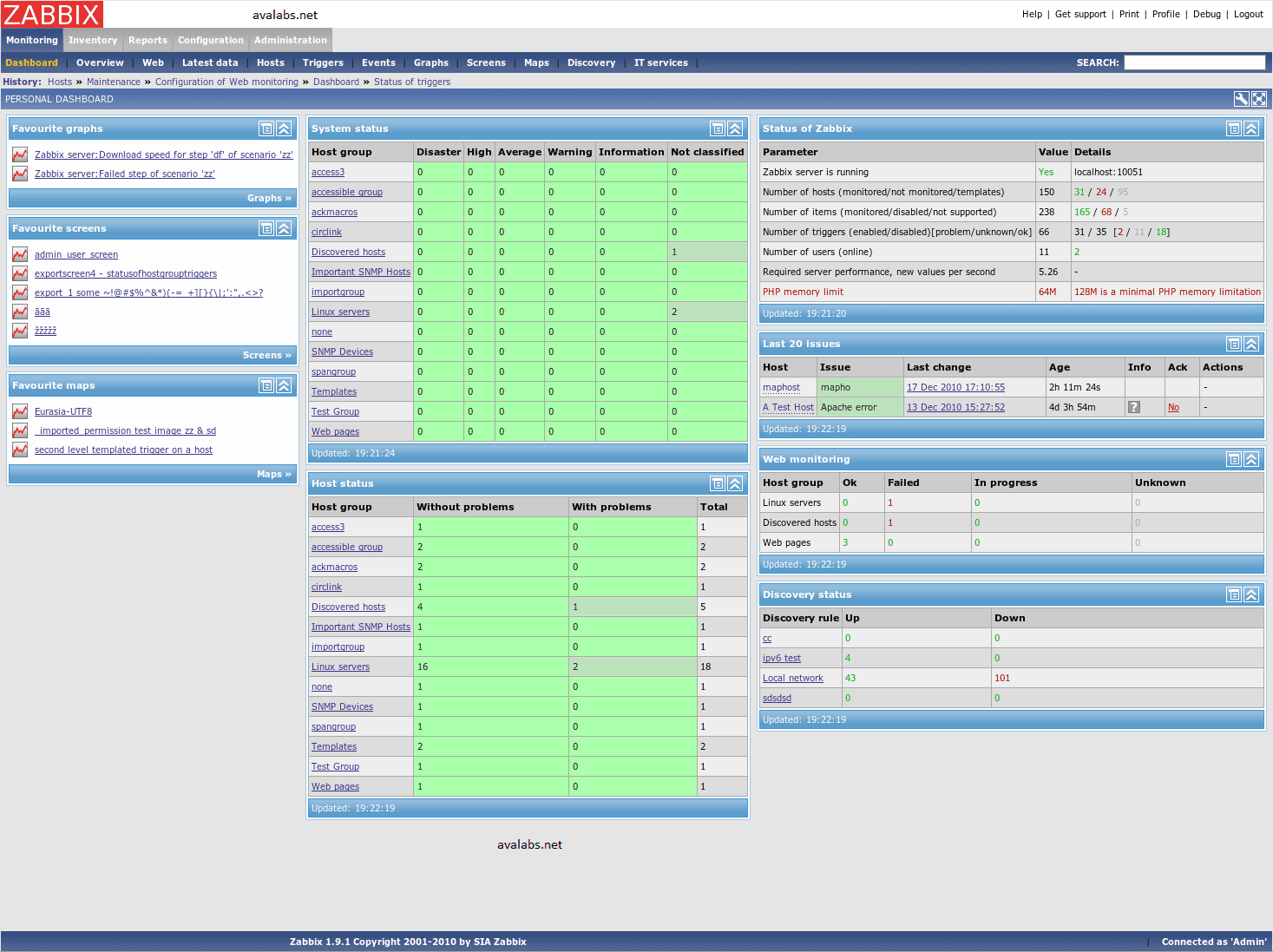Open dashboard configuration wrench icon
Screen dimensions: 1273x952
(x=1242, y=99)
